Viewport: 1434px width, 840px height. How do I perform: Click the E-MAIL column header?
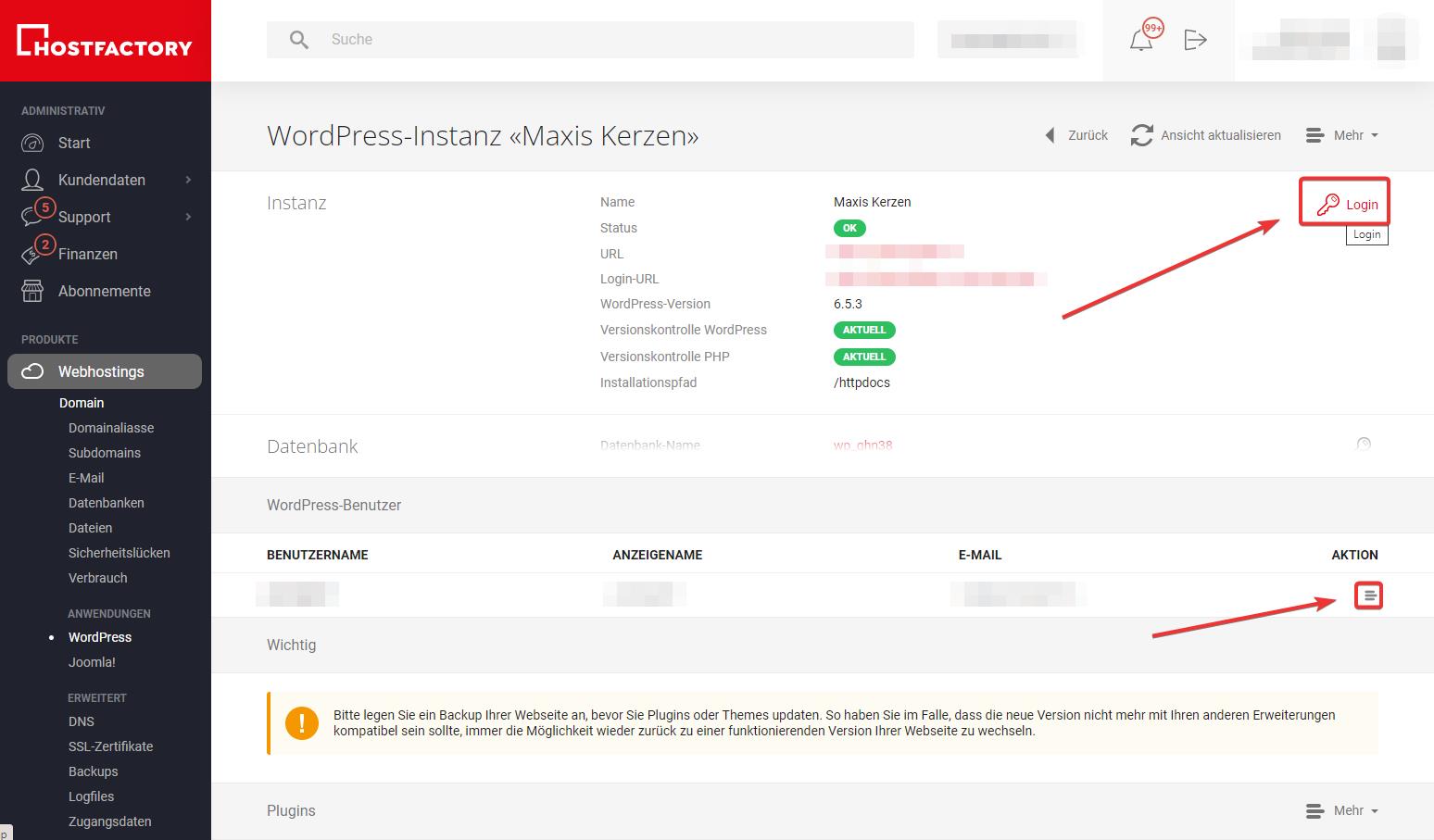980,555
